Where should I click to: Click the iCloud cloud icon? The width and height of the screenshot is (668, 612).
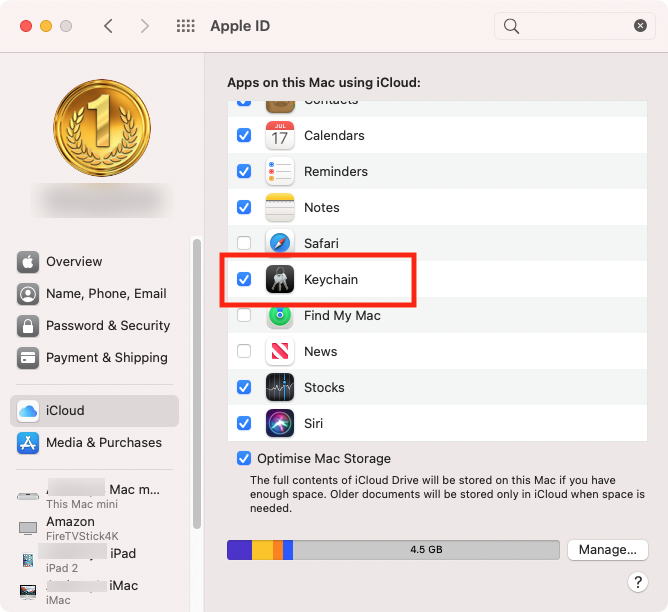point(28,411)
